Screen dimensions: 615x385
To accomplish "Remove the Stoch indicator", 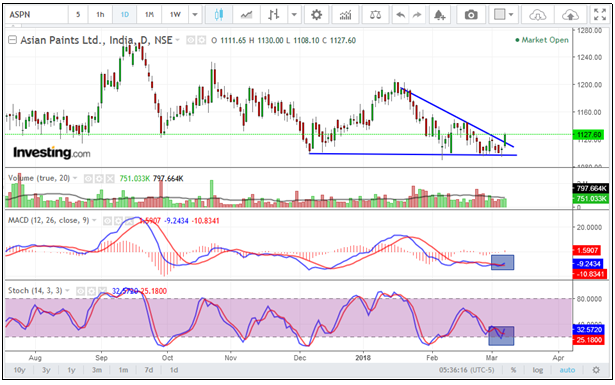I will click(x=102, y=291).
